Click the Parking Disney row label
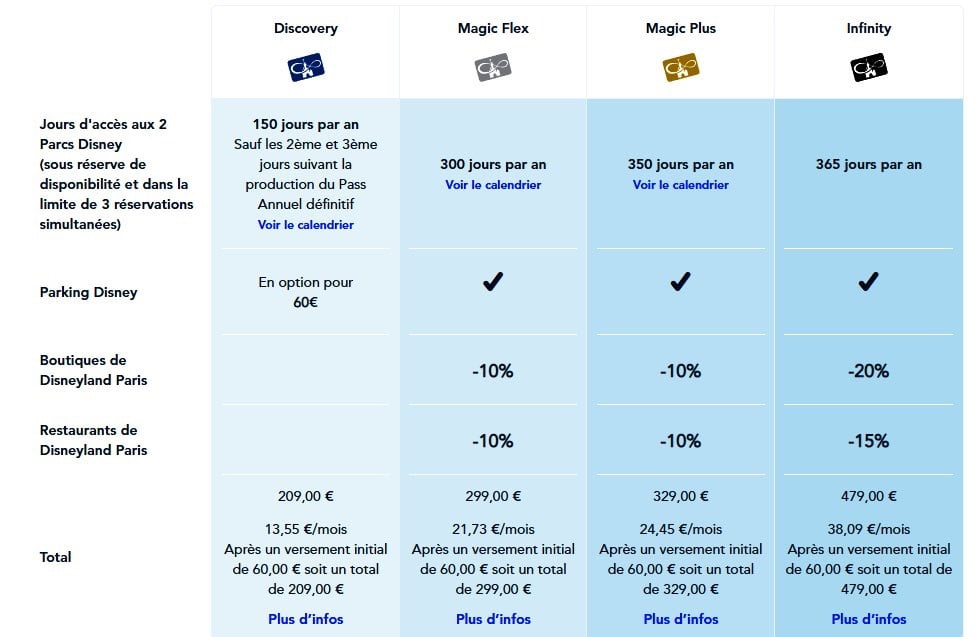Image resolution: width=979 pixels, height=637 pixels. coord(89,292)
